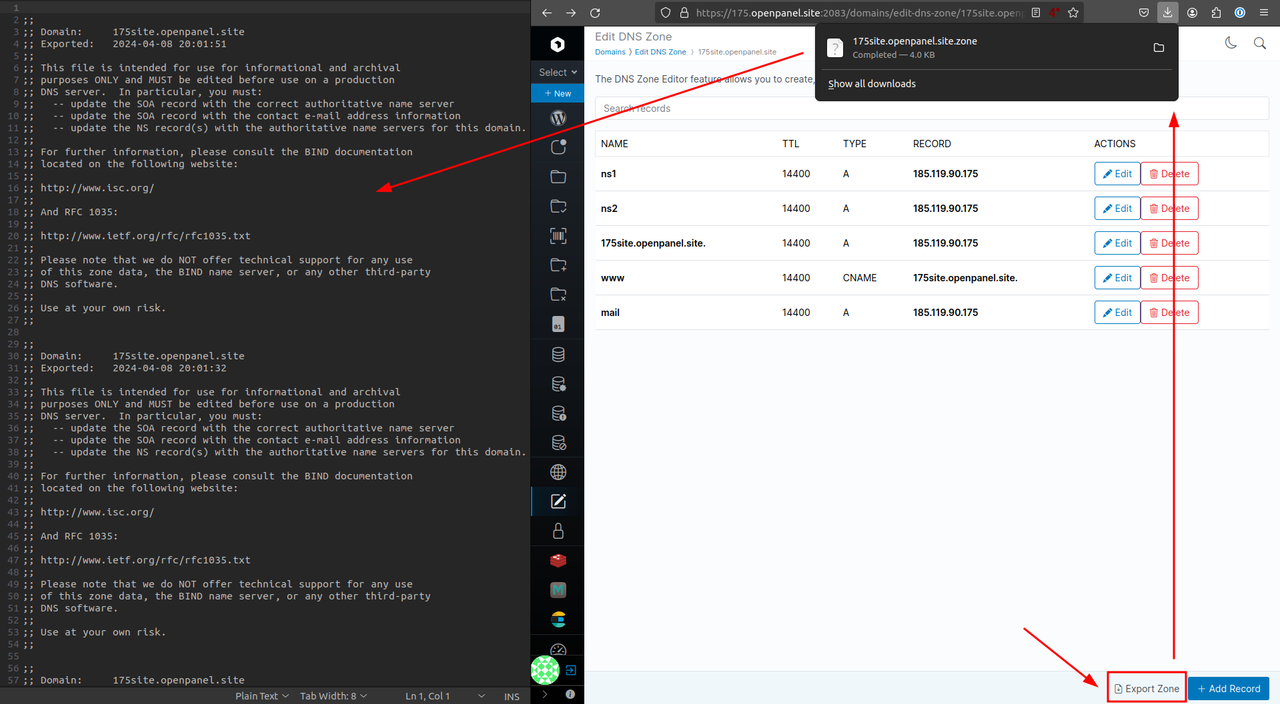Edit the 175site.openpanel.site. A record
1280x704 pixels.
[x=1117, y=243]
